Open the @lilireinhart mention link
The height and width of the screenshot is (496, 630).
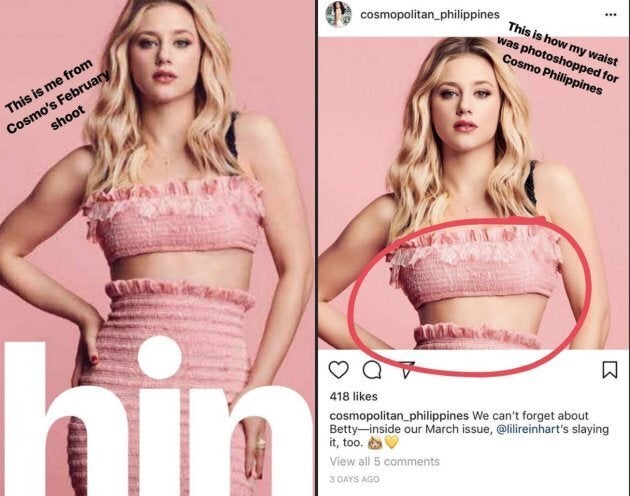pos(528,429)
